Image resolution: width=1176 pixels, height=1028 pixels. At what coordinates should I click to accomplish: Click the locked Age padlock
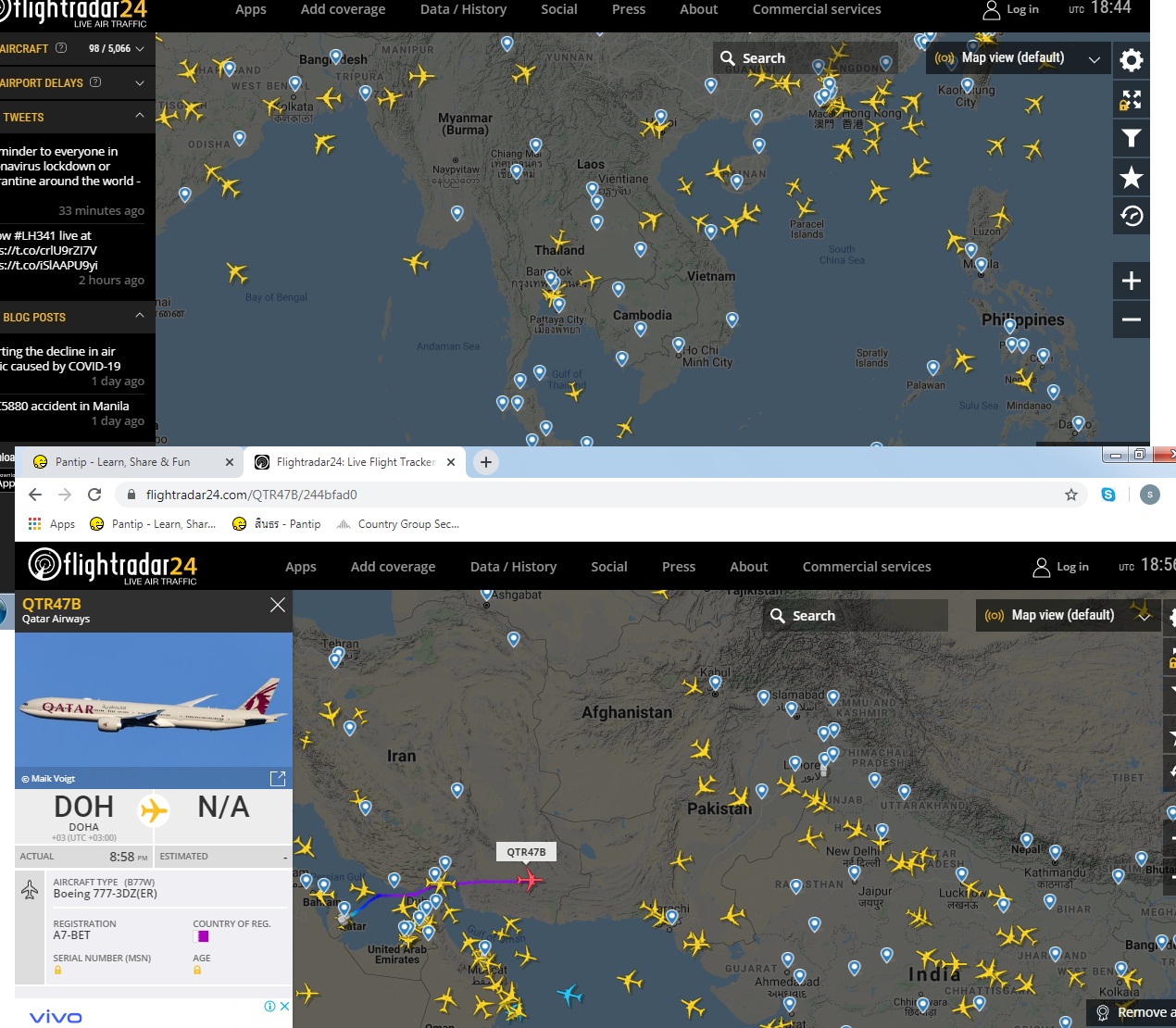197,971
